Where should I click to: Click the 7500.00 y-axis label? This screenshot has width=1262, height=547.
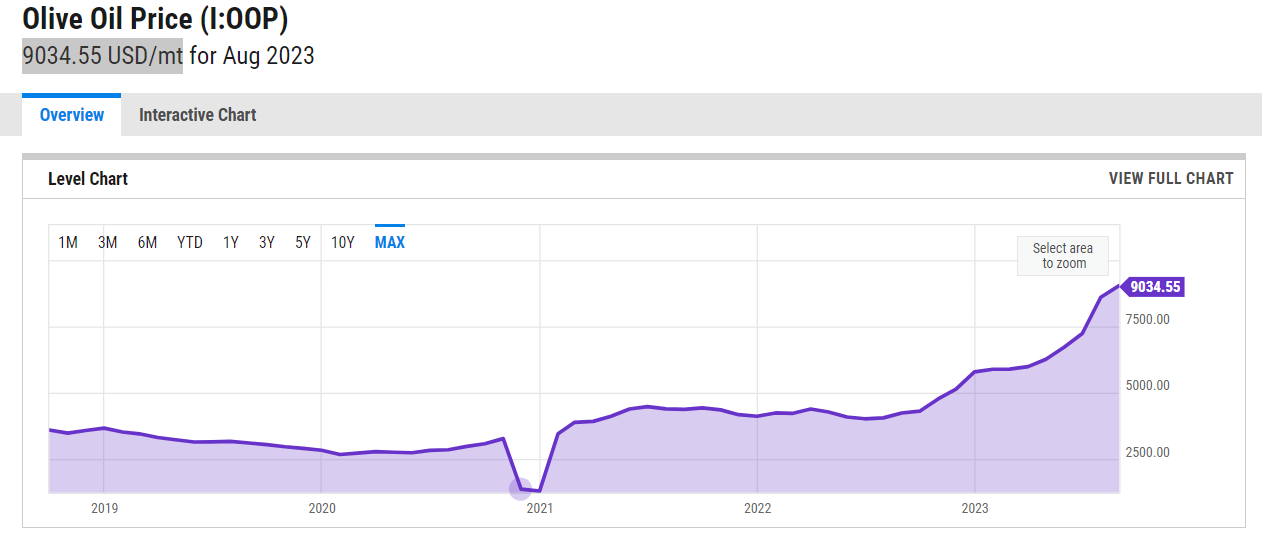[1148, 319]
